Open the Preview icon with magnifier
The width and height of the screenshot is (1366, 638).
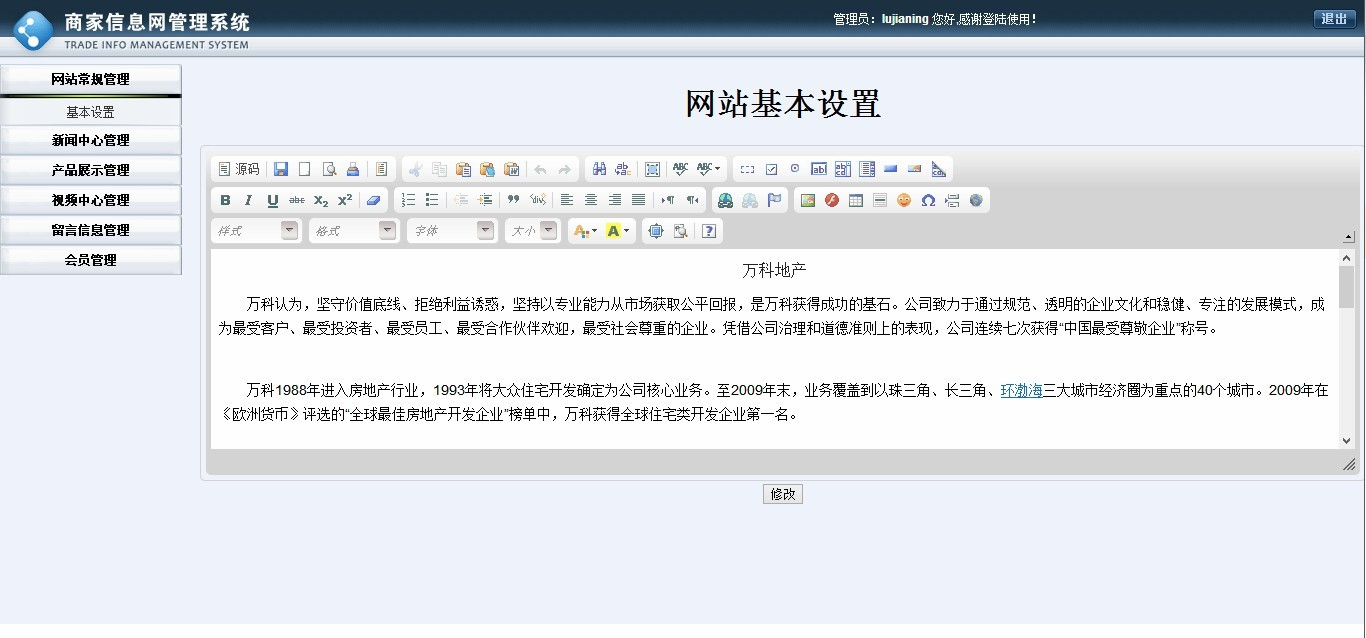click(x=329, y=169)
